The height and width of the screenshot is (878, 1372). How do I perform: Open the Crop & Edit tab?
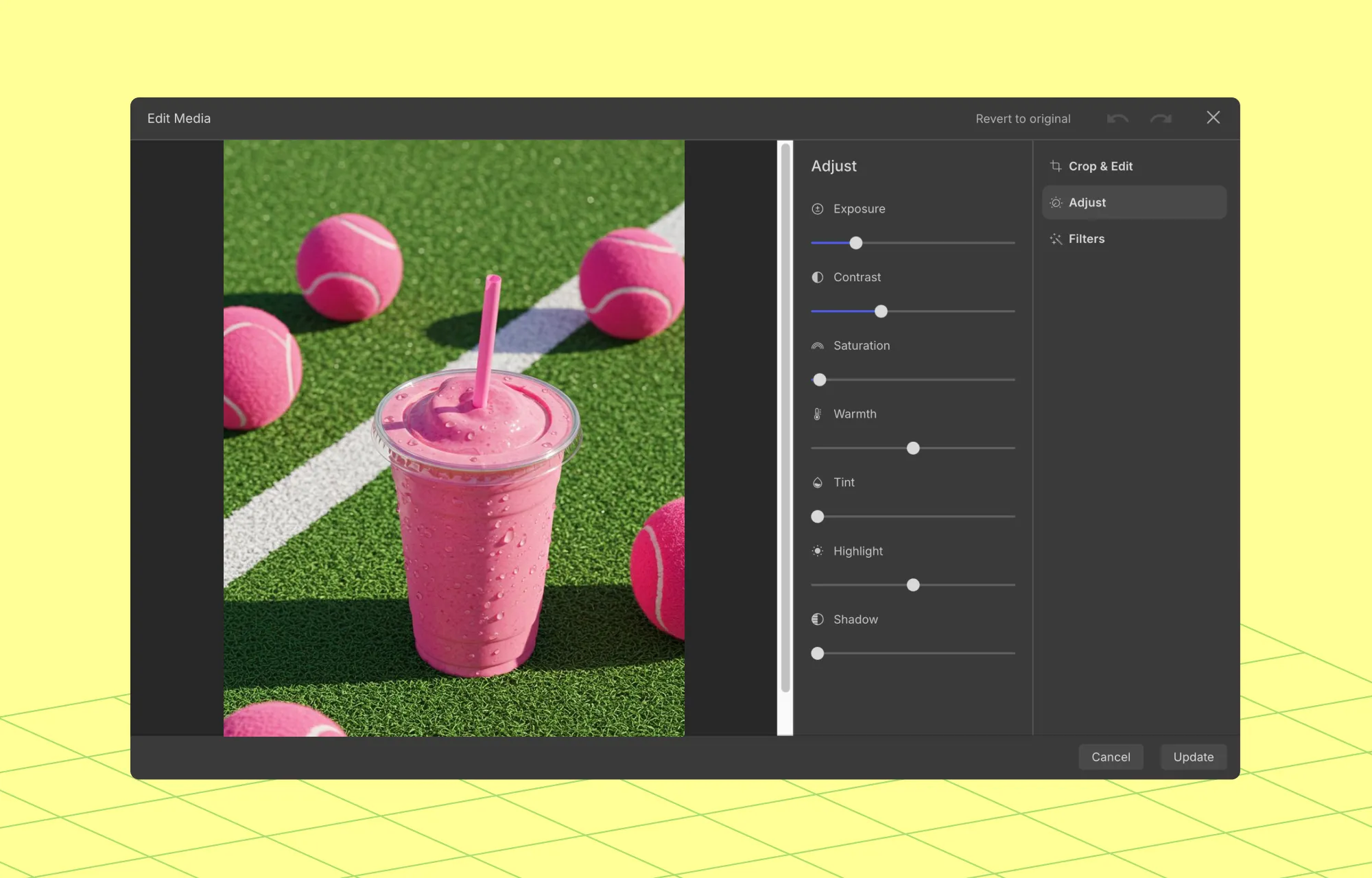[1100, 167]
